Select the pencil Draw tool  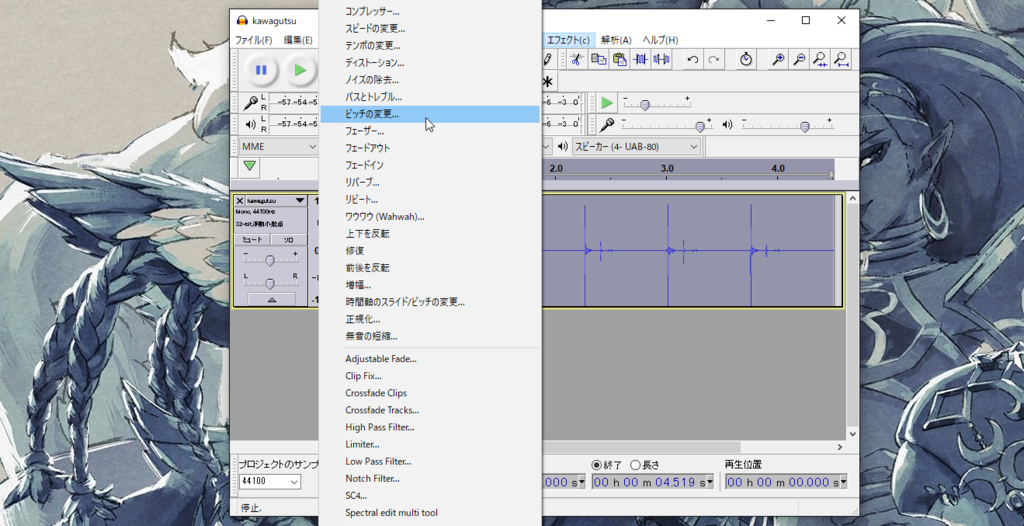tap(547, 59)
